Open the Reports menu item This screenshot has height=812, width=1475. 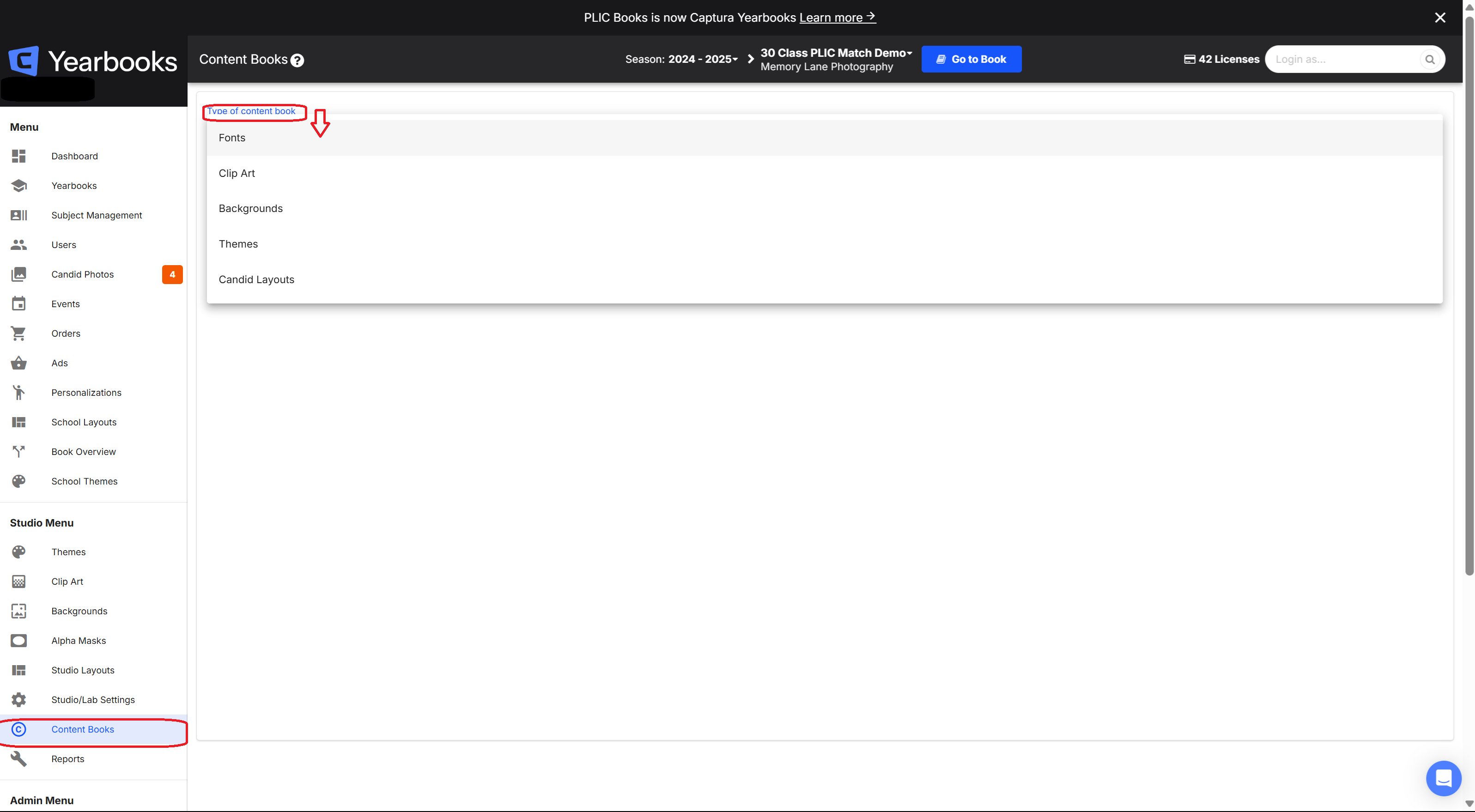tap(93, 759)
